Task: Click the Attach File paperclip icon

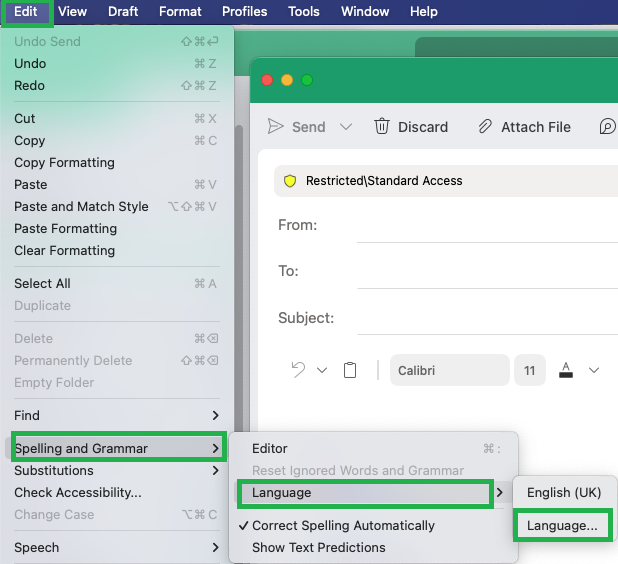Action: tap(485, 127)
